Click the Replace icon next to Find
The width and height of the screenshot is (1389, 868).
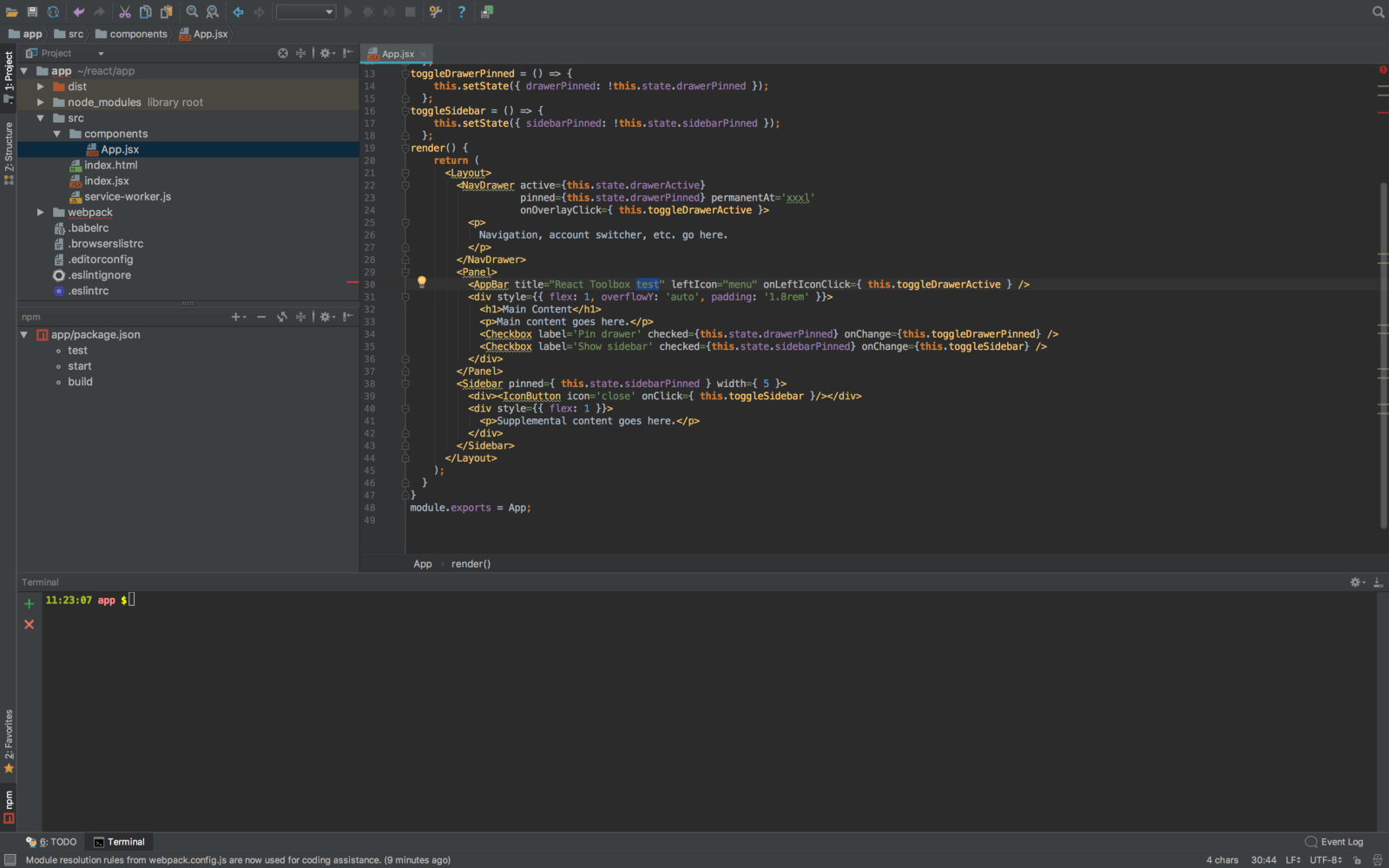tap(213, 12)
